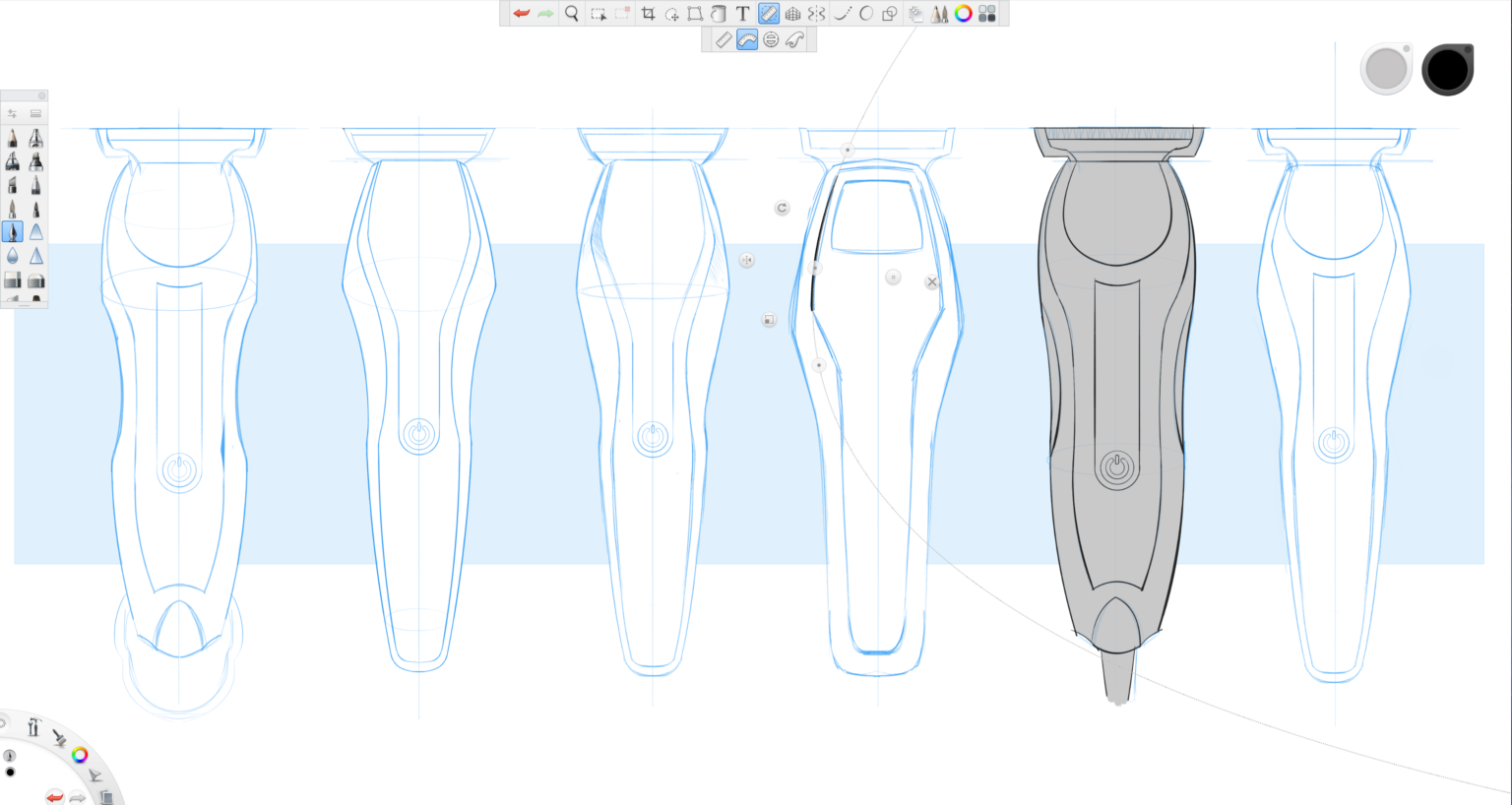Screen dimensions: 1512x805
Task: Toggle the Symmetry tool
Action: click(816, 14)
